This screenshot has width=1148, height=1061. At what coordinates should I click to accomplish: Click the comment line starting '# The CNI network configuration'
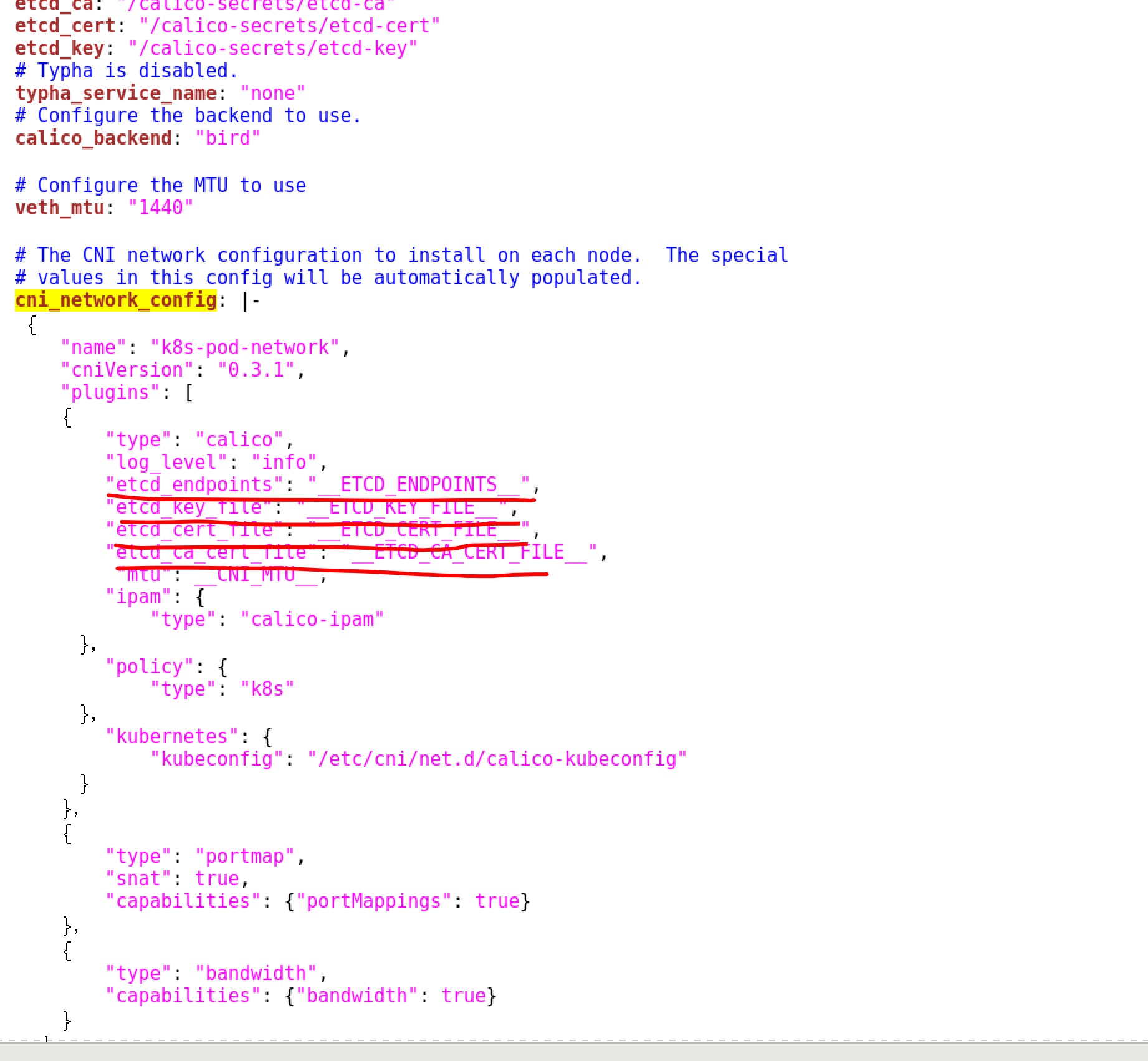(x=402, y=256)
